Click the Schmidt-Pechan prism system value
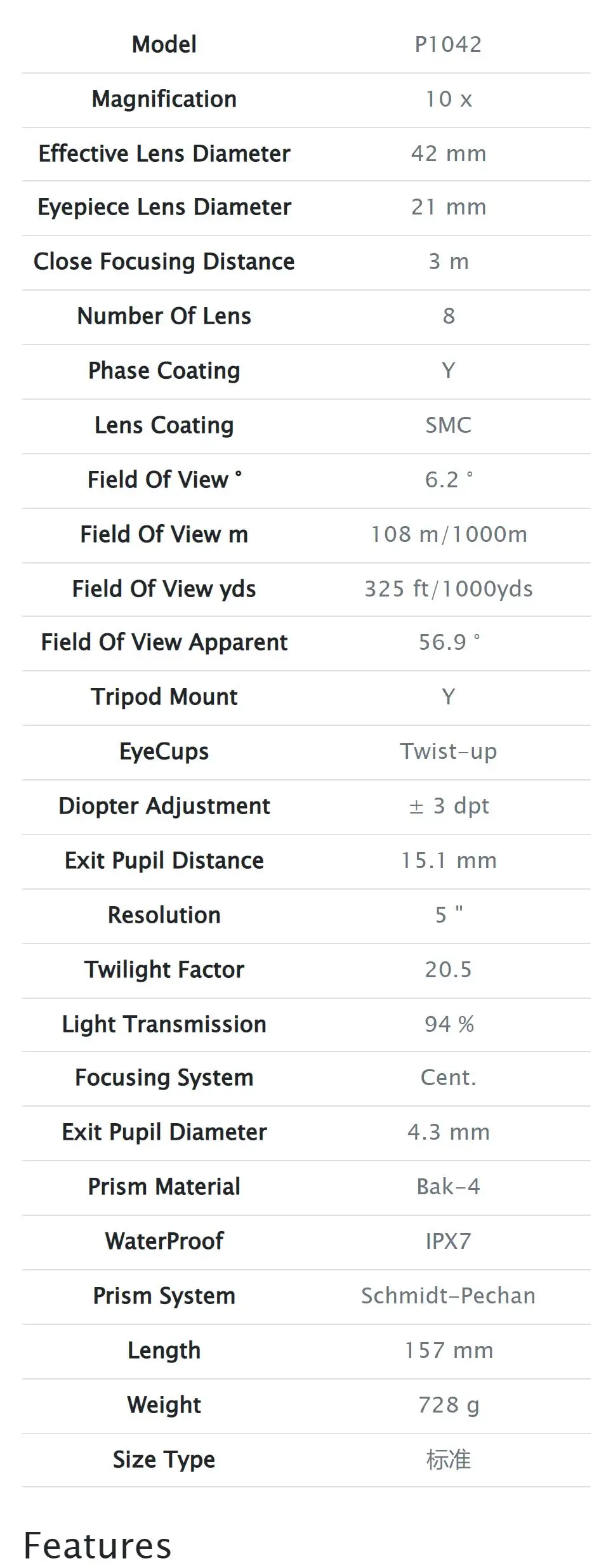This screenshot has width=613, height=1568. 448,1296
